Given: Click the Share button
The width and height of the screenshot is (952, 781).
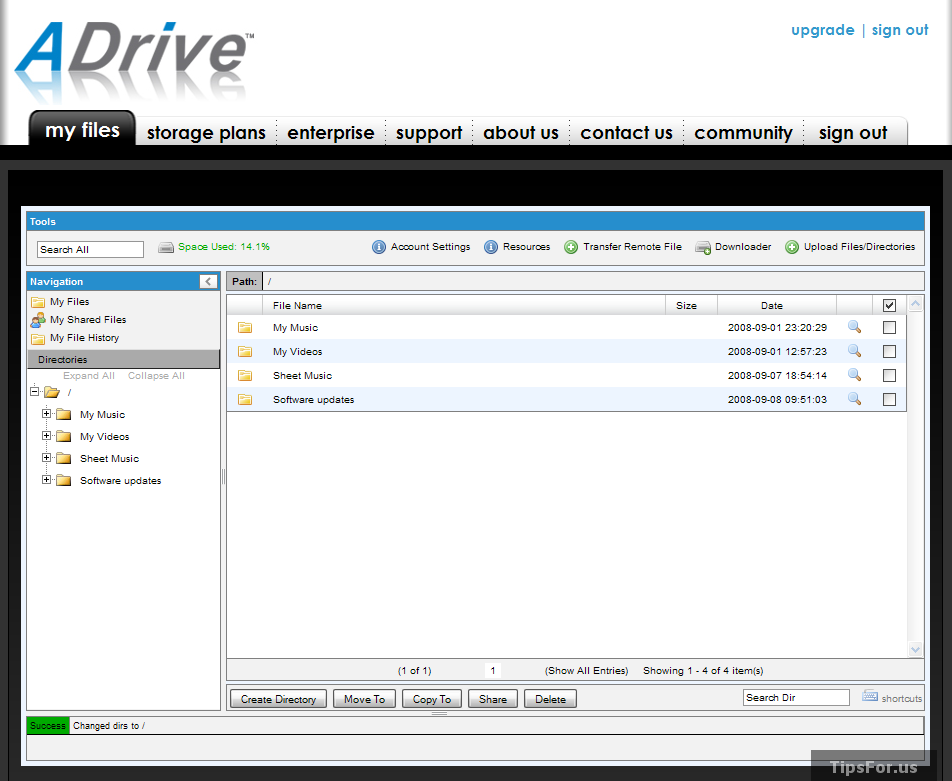Looking at the screenshot, I should (x=492, y=699).
